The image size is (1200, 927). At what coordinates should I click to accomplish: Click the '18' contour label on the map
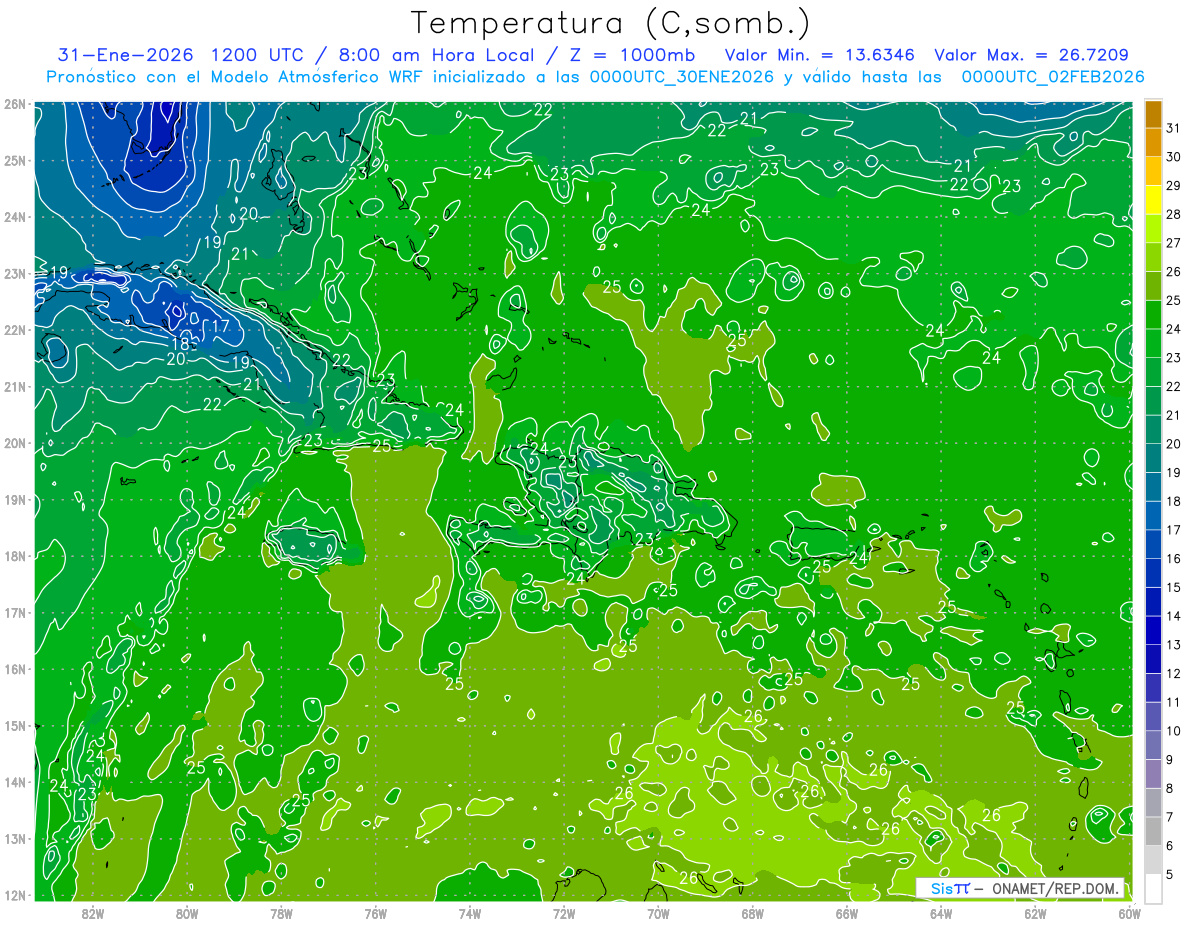click(183, 343)
